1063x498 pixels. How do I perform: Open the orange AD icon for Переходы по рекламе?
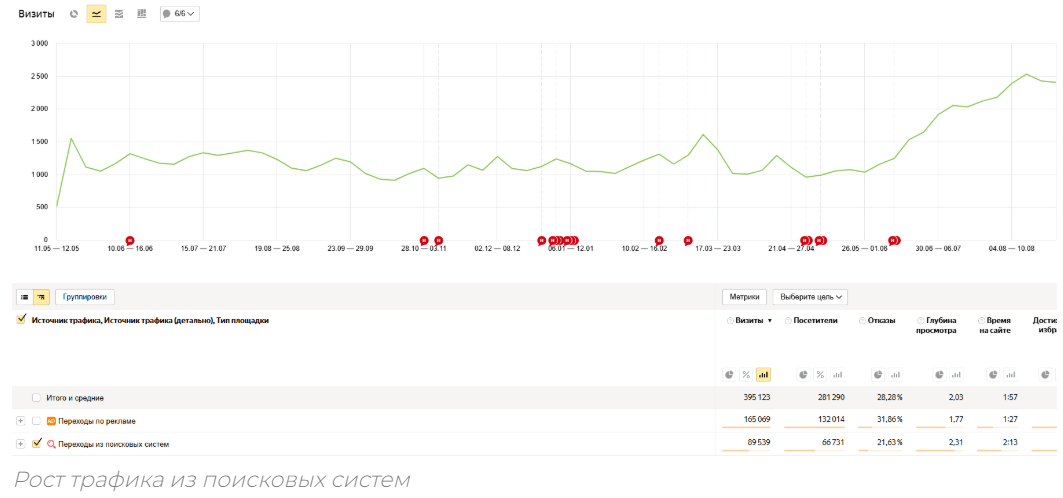pos(51,421)
